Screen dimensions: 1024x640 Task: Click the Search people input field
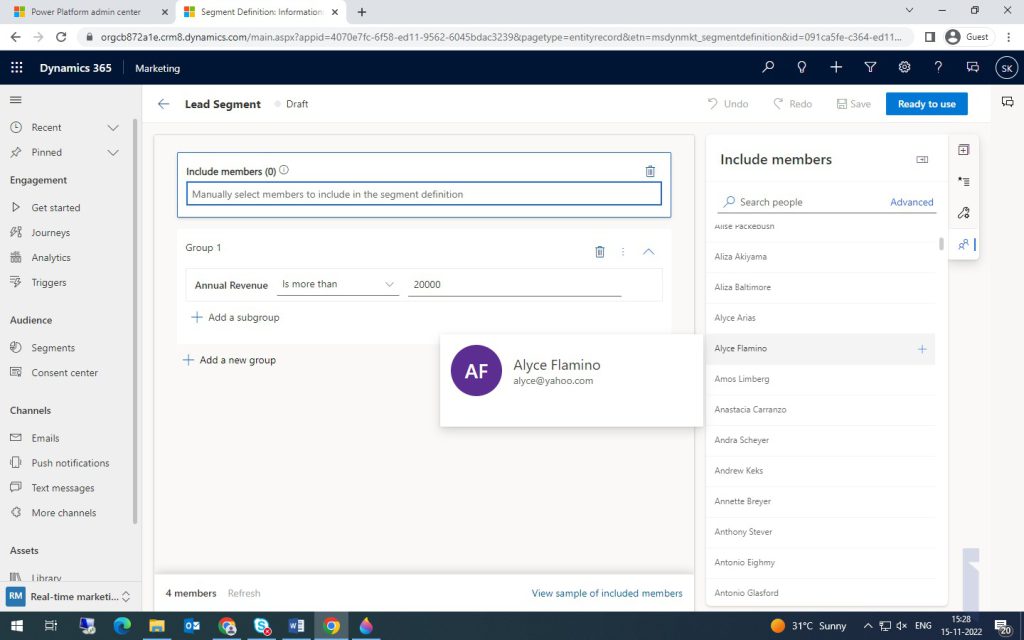point(790,201)
